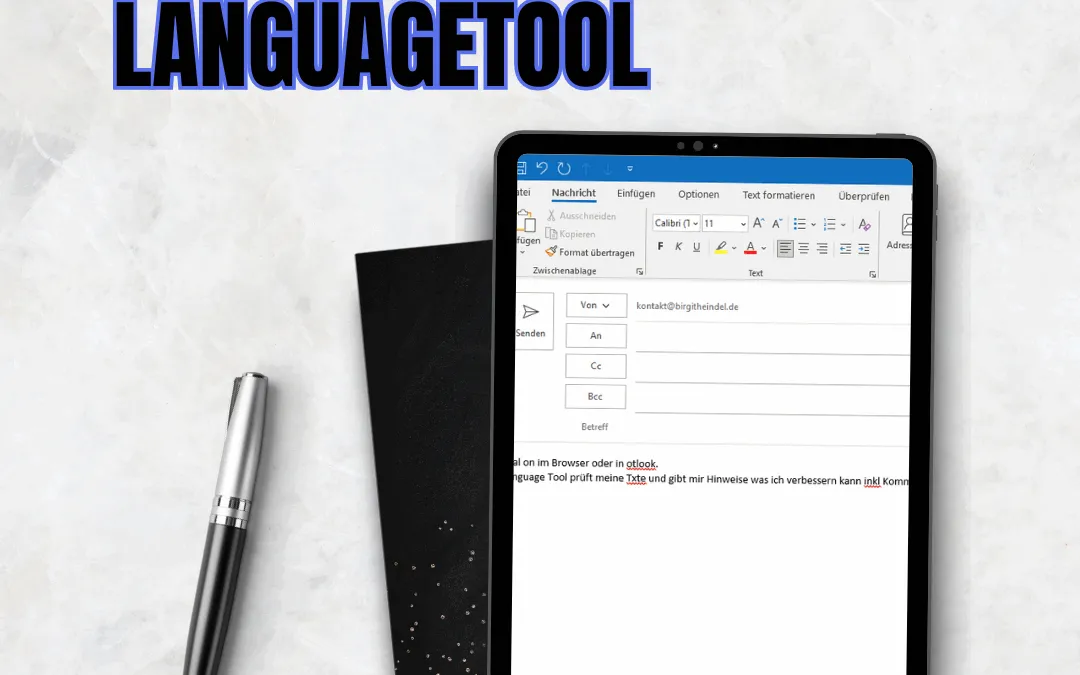Click the misspelled word otlook
The height and width of the screenshot is (675, 1080).
point(641,464)
